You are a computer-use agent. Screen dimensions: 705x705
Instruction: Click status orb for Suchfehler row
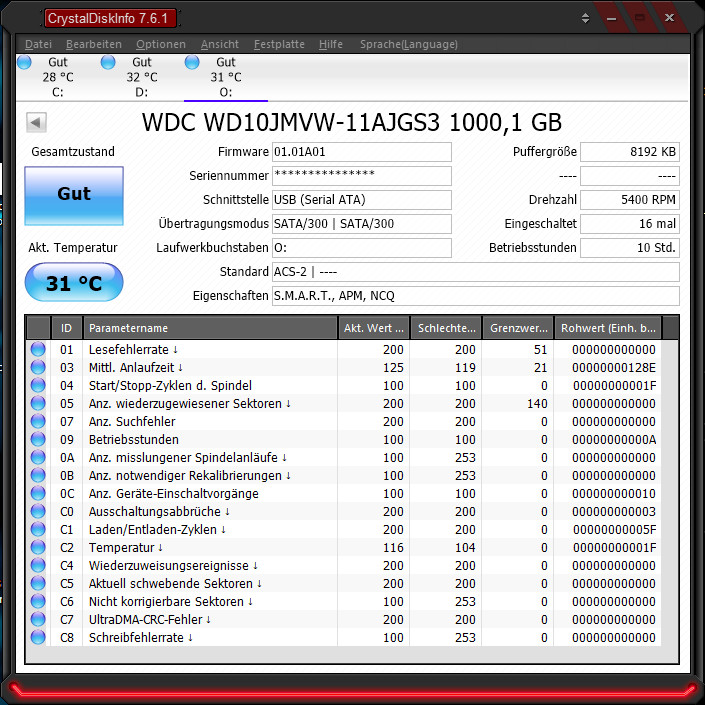[38, 421]
